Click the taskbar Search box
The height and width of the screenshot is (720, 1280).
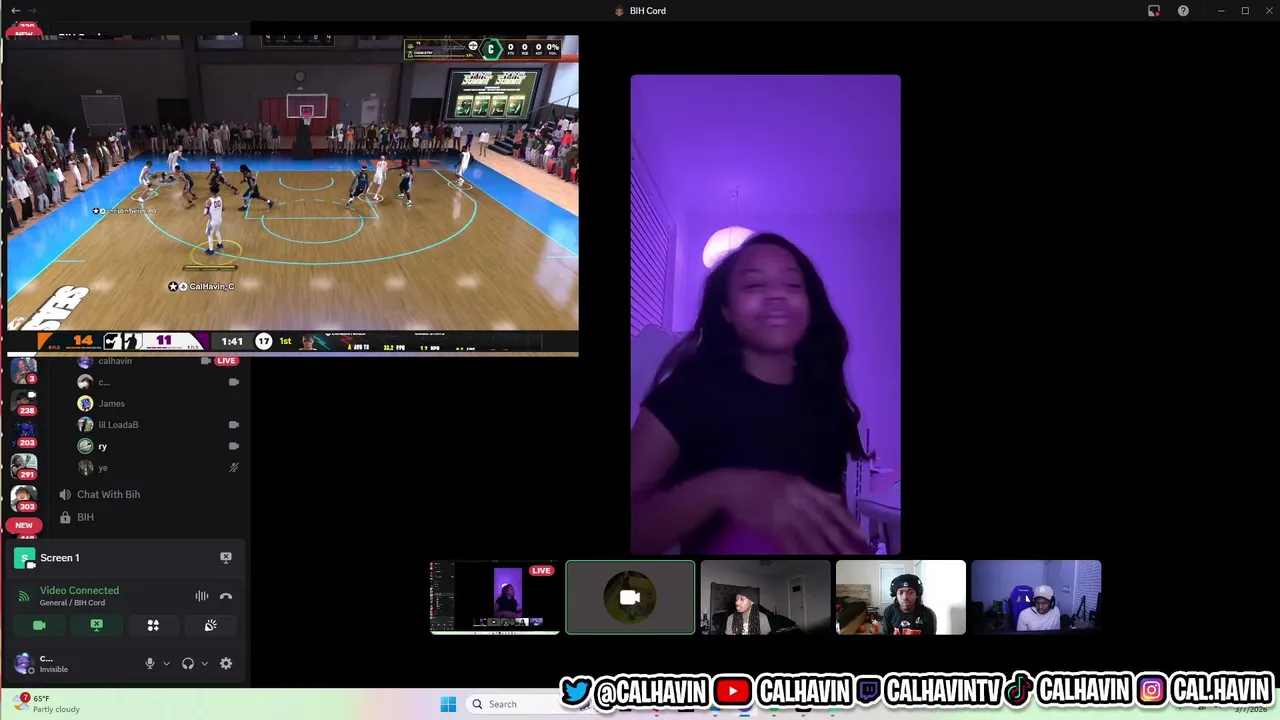point(516,704)
